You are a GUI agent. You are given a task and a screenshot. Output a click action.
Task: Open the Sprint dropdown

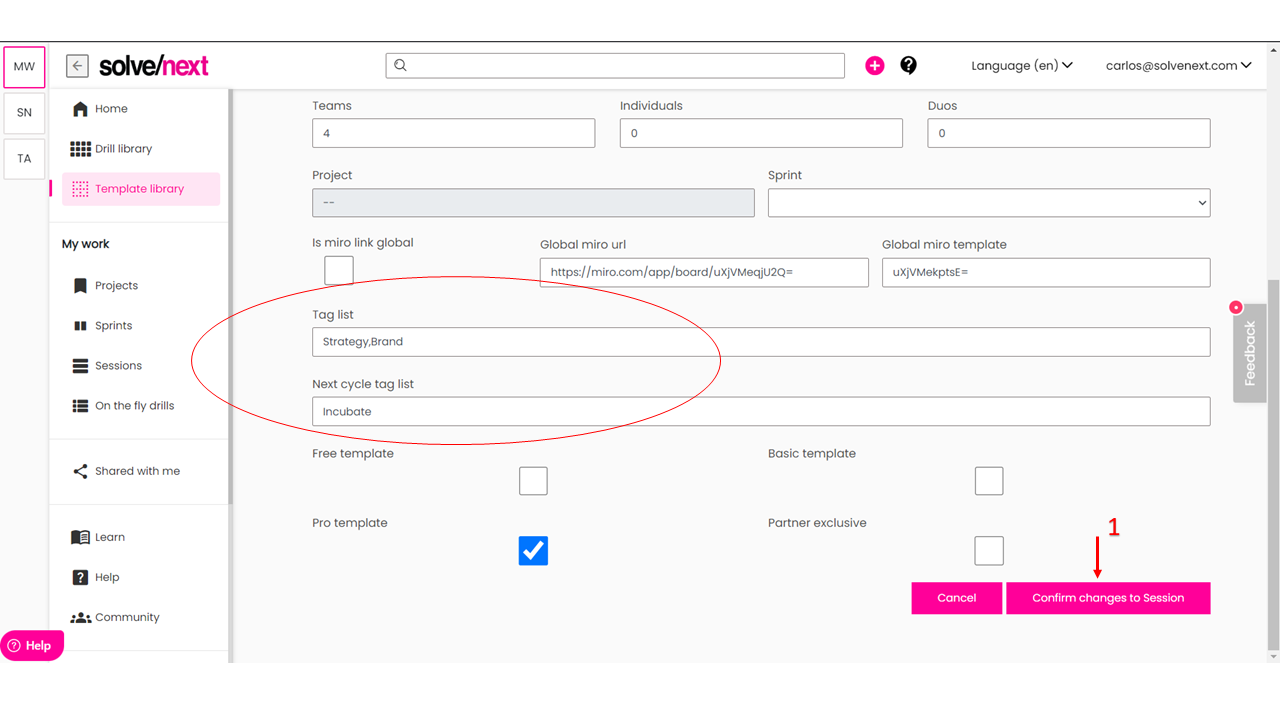click(989, 203)
